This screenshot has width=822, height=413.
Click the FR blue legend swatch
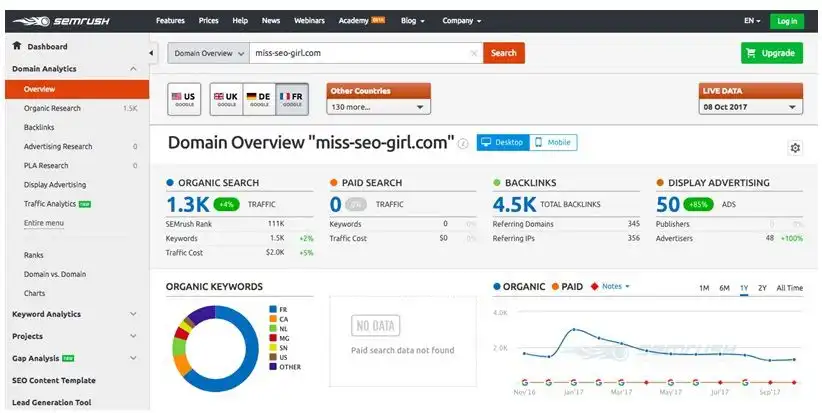coord(273,310)
